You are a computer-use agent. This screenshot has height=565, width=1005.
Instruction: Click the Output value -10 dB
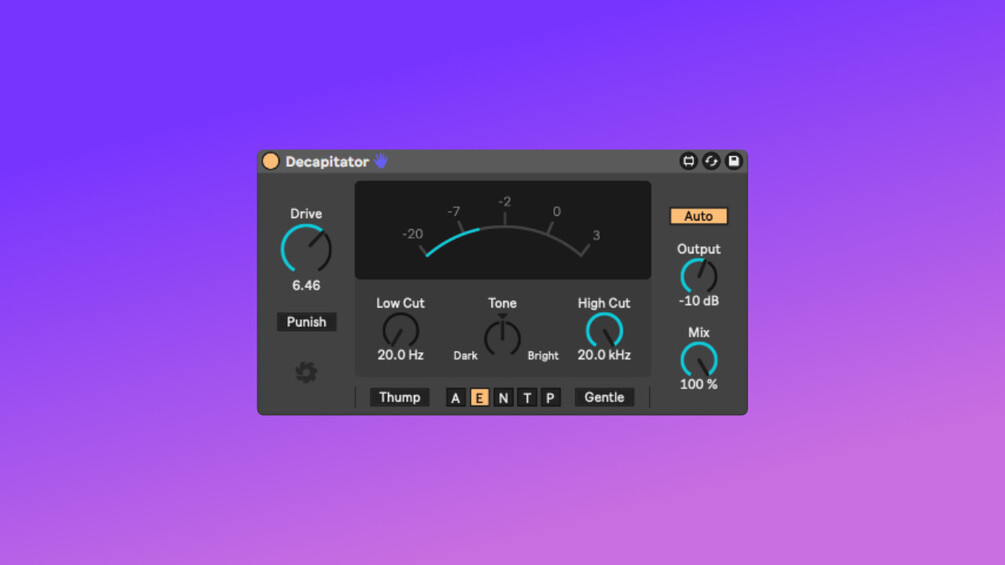[699, 301]
